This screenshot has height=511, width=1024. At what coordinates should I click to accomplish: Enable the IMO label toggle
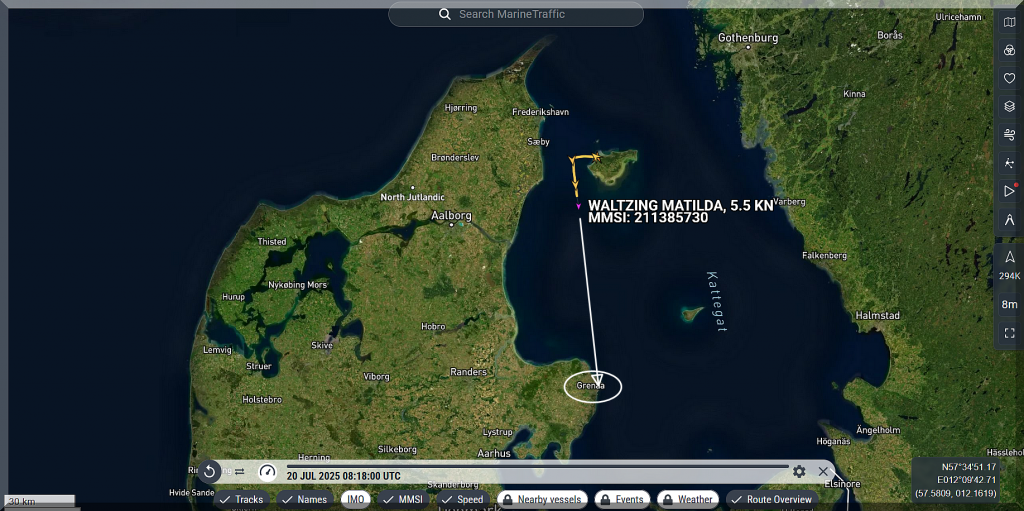[355, 499]
